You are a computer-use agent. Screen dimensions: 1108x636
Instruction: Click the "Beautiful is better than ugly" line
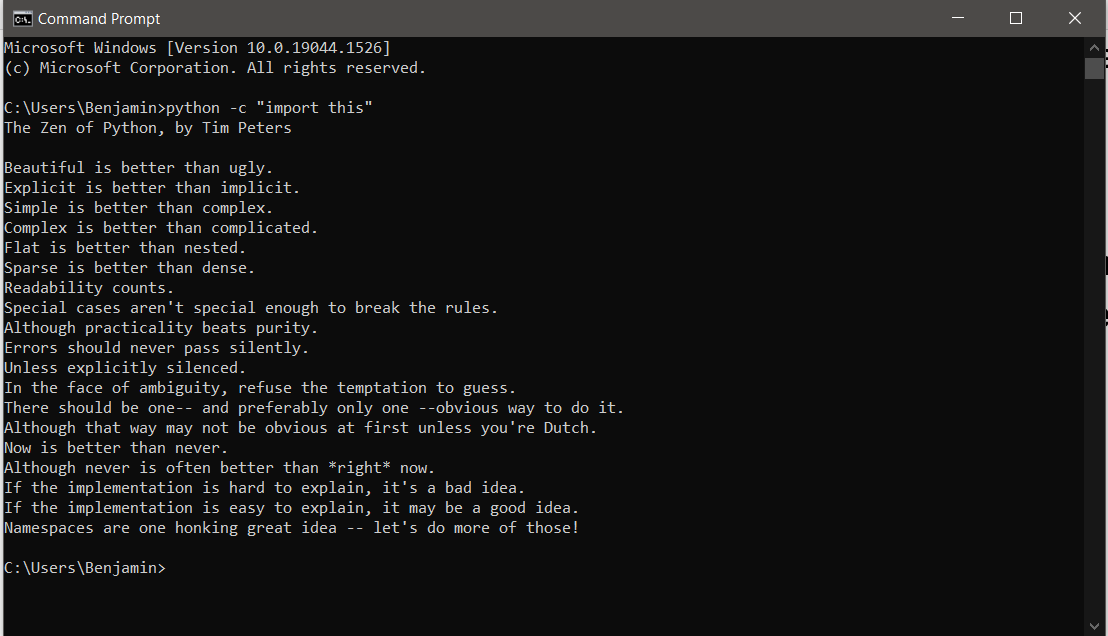(x=138, y=168)
